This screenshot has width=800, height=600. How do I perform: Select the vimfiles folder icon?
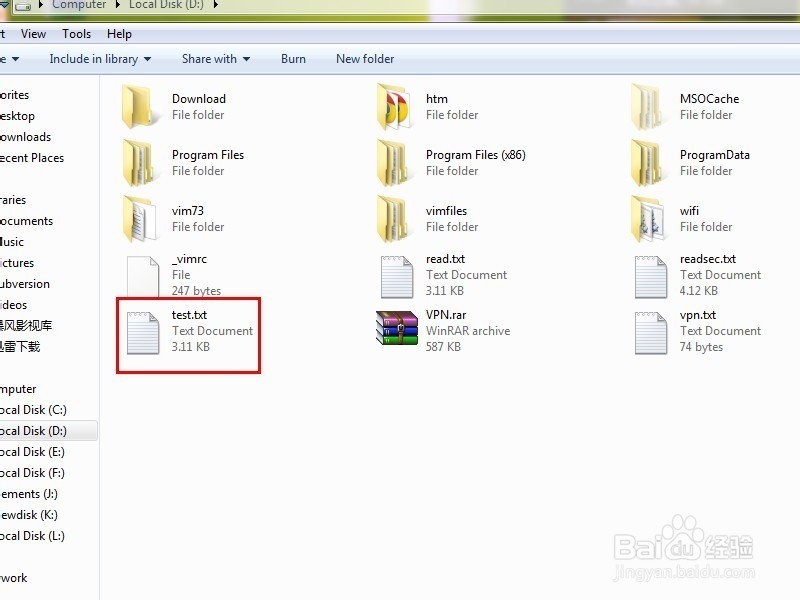393,218
